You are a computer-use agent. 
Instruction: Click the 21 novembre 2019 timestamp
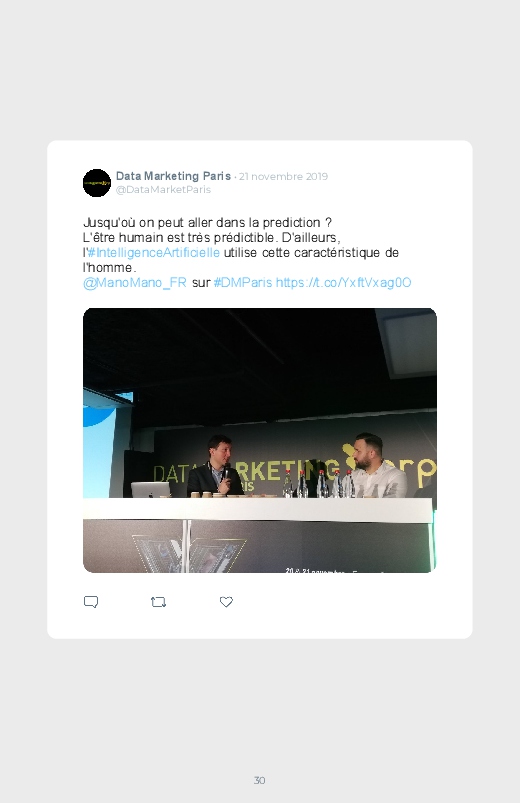283,177
